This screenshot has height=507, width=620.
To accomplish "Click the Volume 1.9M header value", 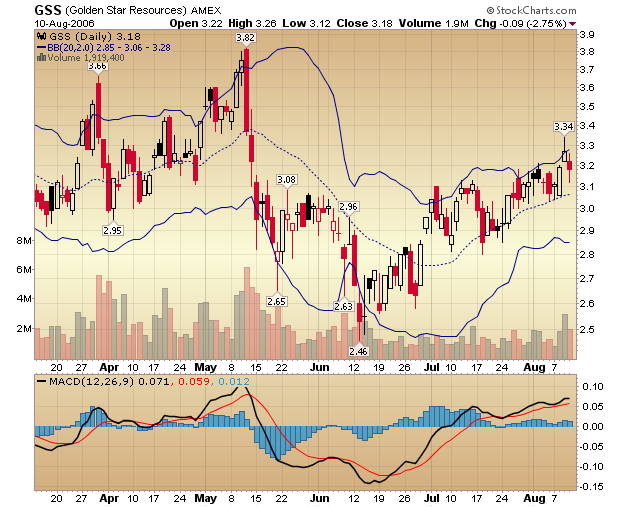I will pyautogui.click(x=433, y=23).
